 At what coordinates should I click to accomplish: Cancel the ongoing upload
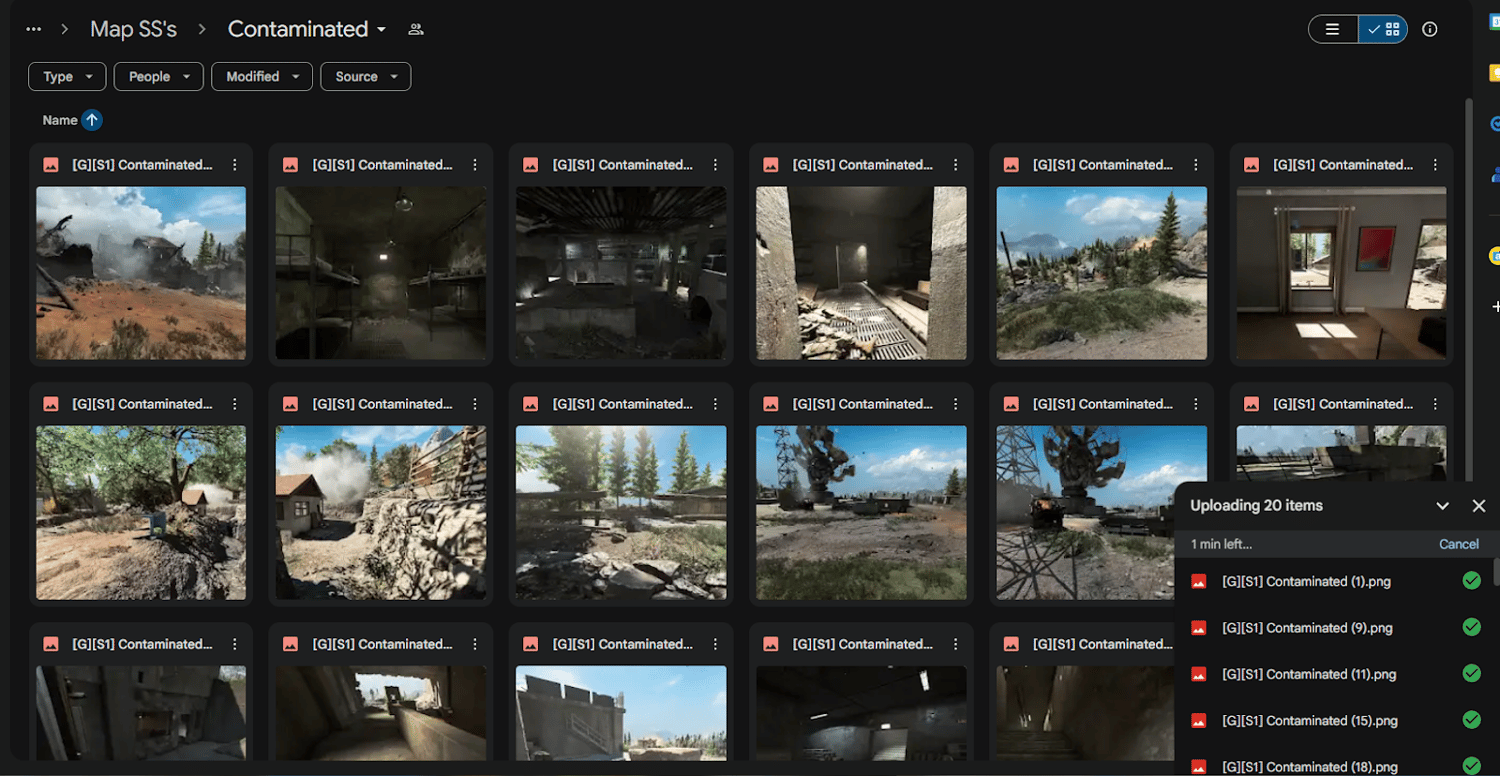(1459, 544)
